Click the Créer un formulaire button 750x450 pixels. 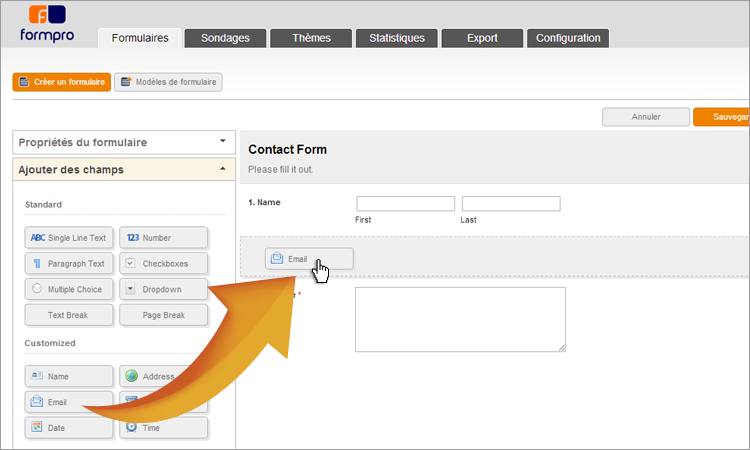click(62, 82)
